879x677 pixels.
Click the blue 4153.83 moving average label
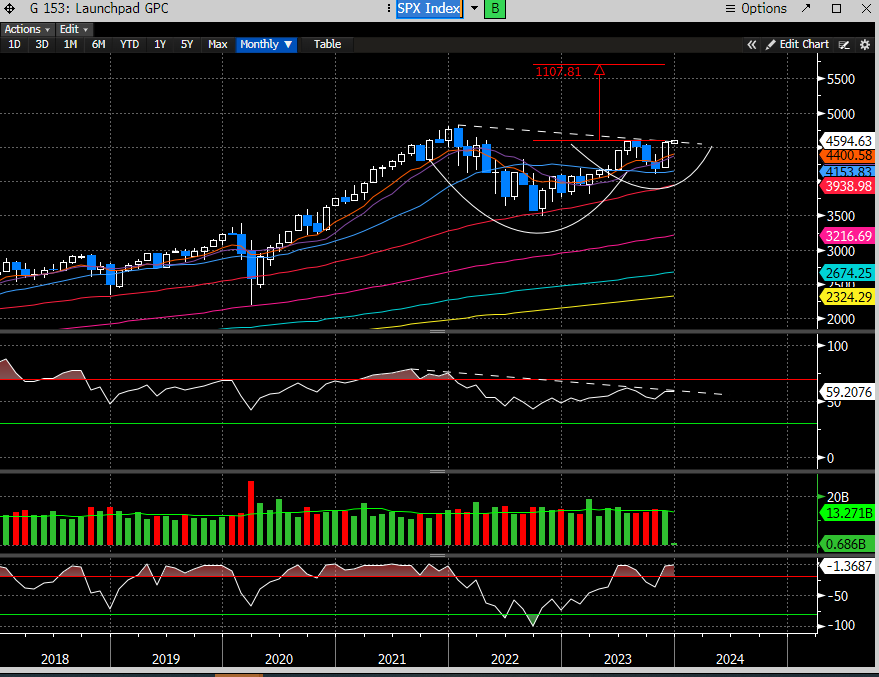[848, 171]
